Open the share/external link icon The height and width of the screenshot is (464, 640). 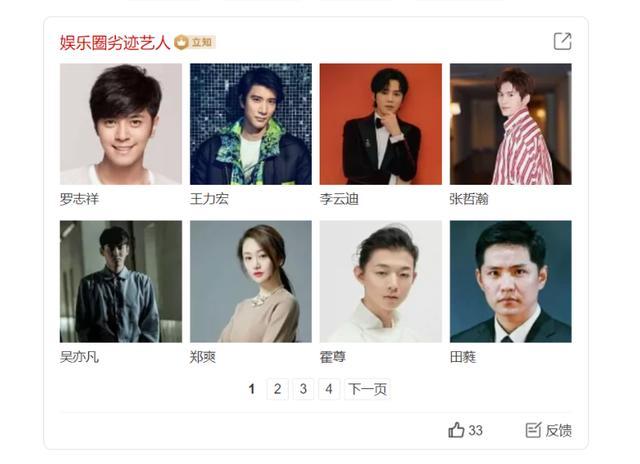click(562, 41)
